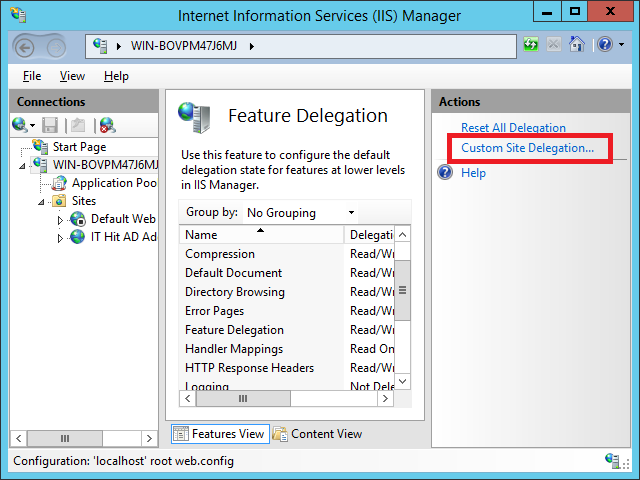Click the Create New Connection globe icon
Image resolution: width=640 pixels, height=480 pixels.
tap(20, 124)
